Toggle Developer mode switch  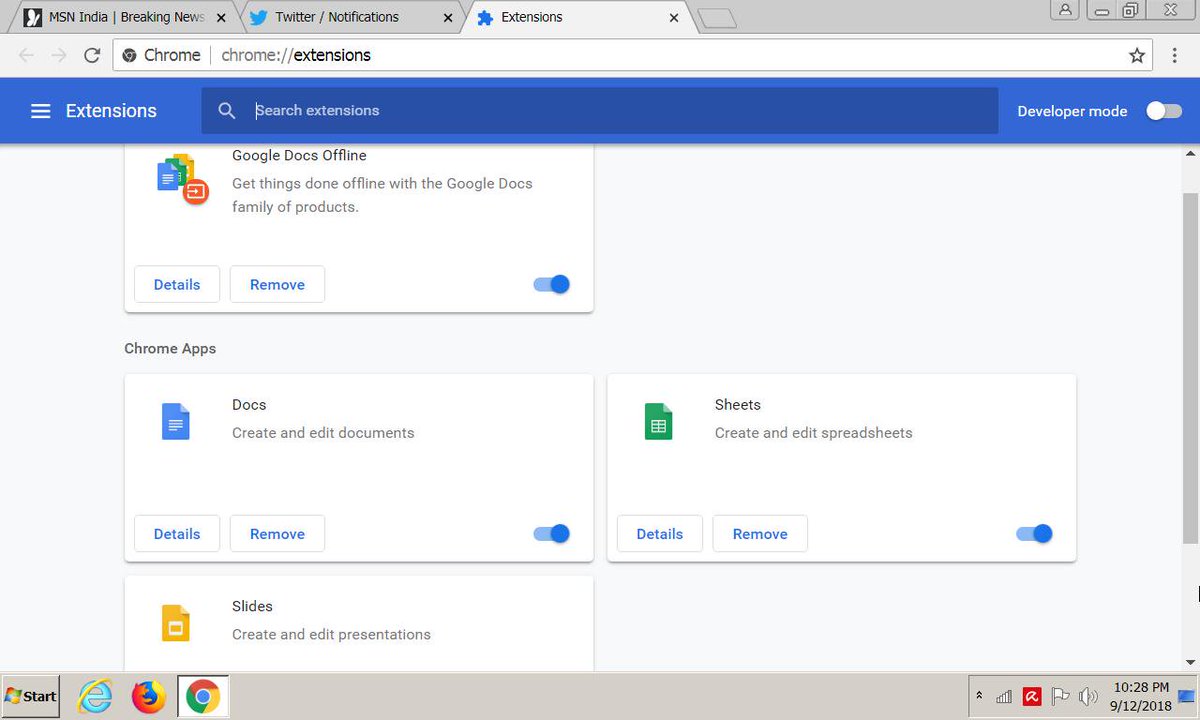(x=1164, y=111)
